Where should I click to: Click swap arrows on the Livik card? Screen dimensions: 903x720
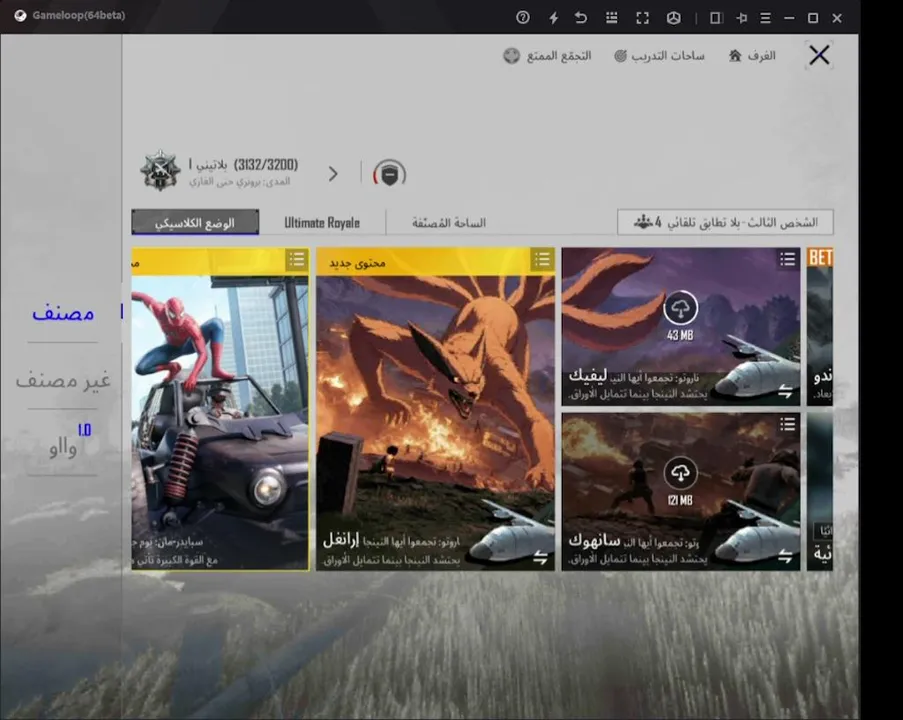point(786,392)
